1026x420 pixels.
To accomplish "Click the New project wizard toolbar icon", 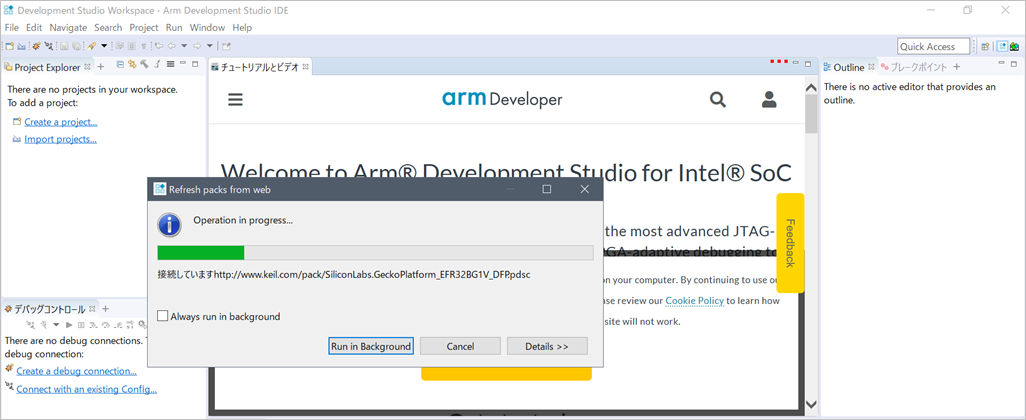I will (10, 46).
